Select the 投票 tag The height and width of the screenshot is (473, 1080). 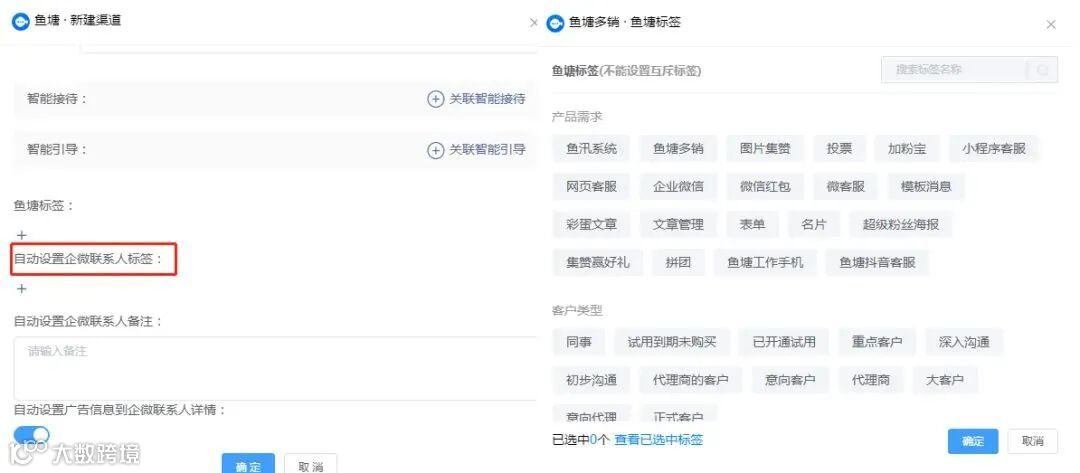point(840,149)
